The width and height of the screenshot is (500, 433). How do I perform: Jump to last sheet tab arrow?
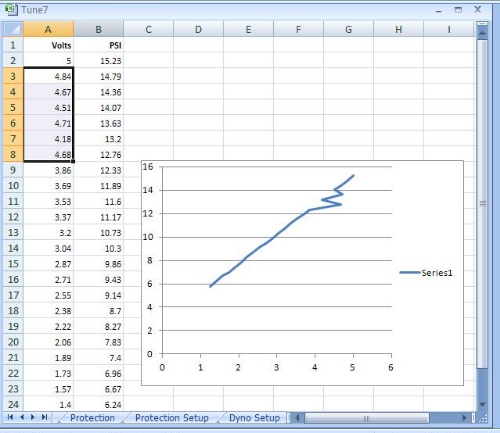pyautogui.click(x=44, y=417)
